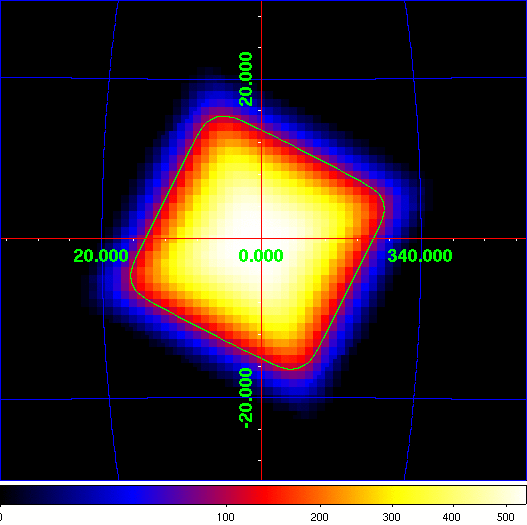Click the colorbar at the 100 tick
527x525 pixels.
tap(226, 495)
